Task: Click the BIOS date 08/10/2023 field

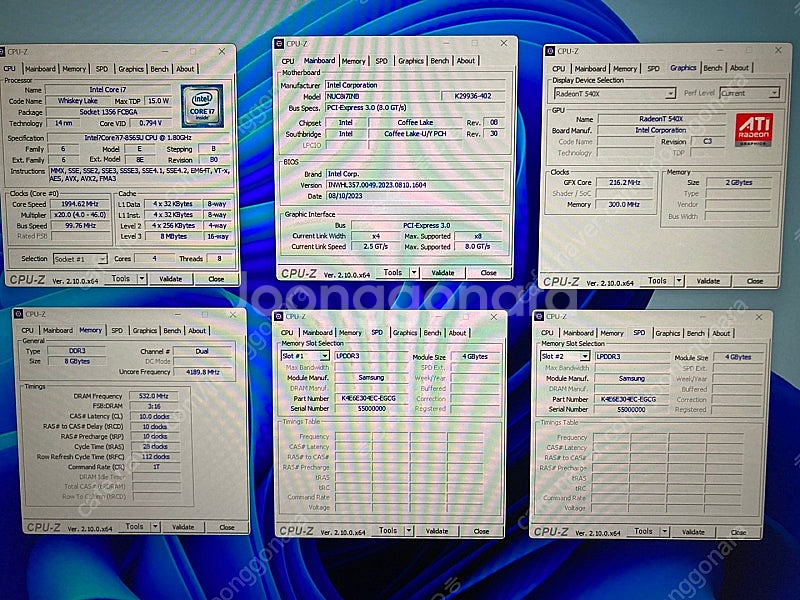Action: [415, 196]
